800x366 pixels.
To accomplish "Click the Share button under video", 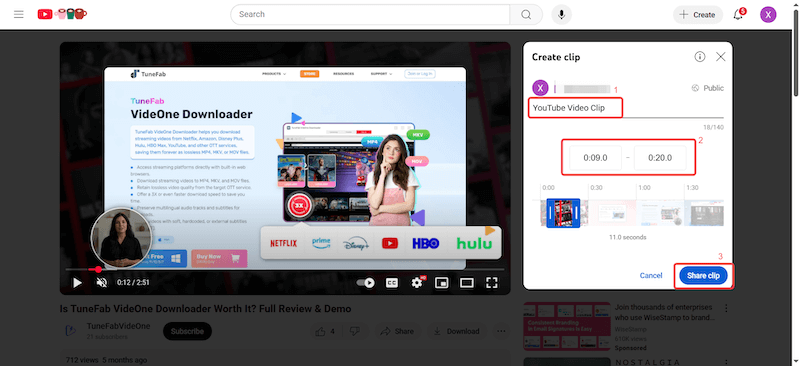I will (x=397, y=331).
